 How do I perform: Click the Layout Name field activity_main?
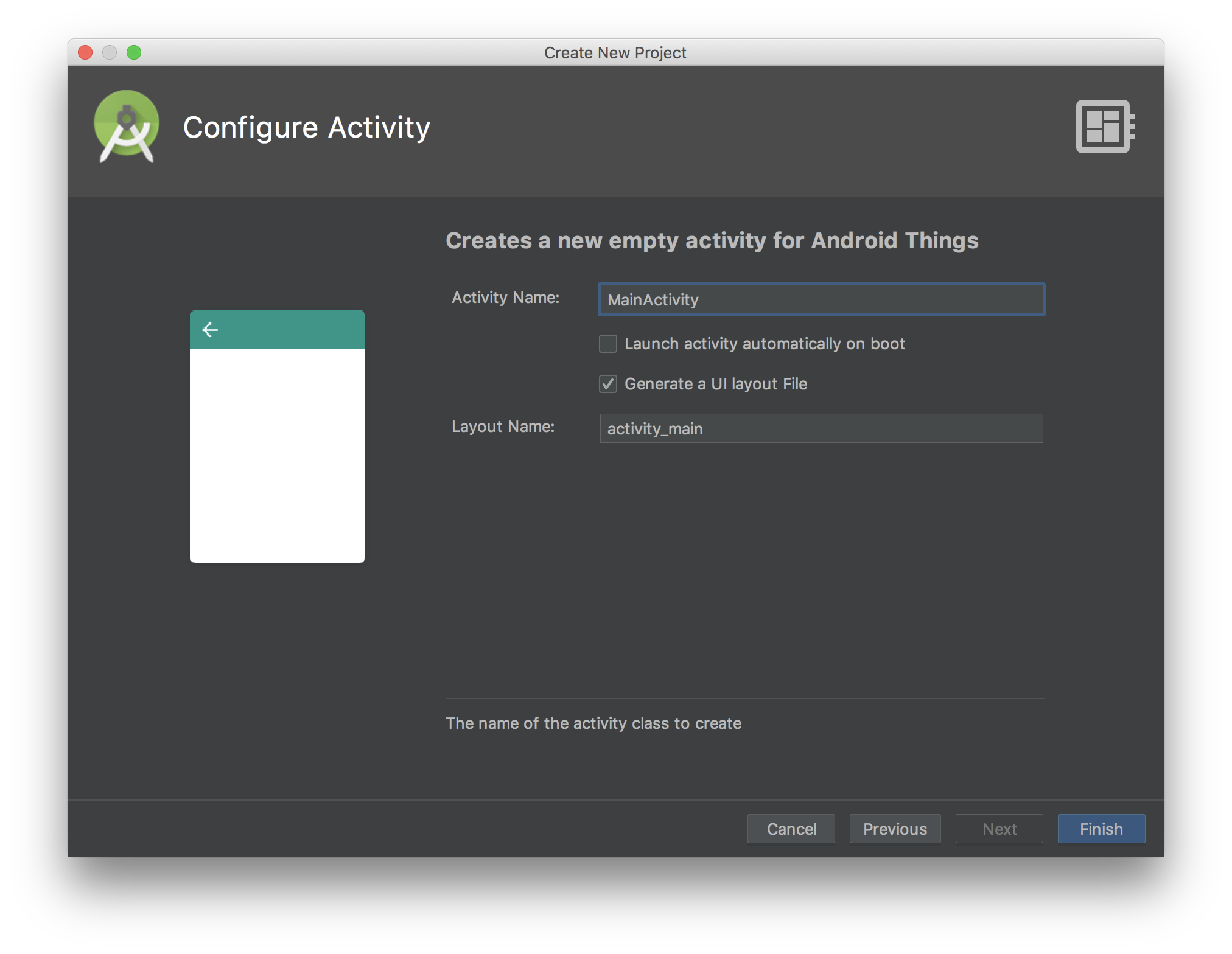(821, 428)
